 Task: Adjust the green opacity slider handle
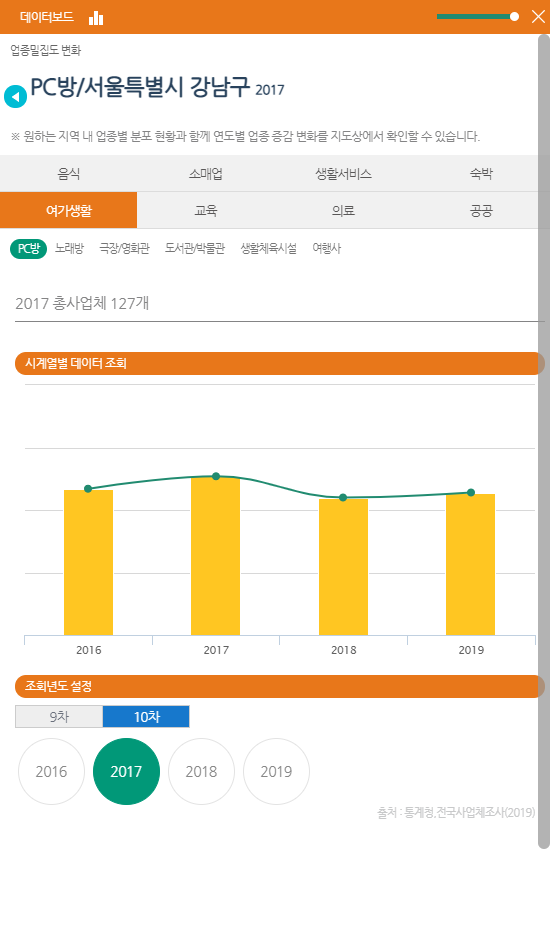click(514, 17)
